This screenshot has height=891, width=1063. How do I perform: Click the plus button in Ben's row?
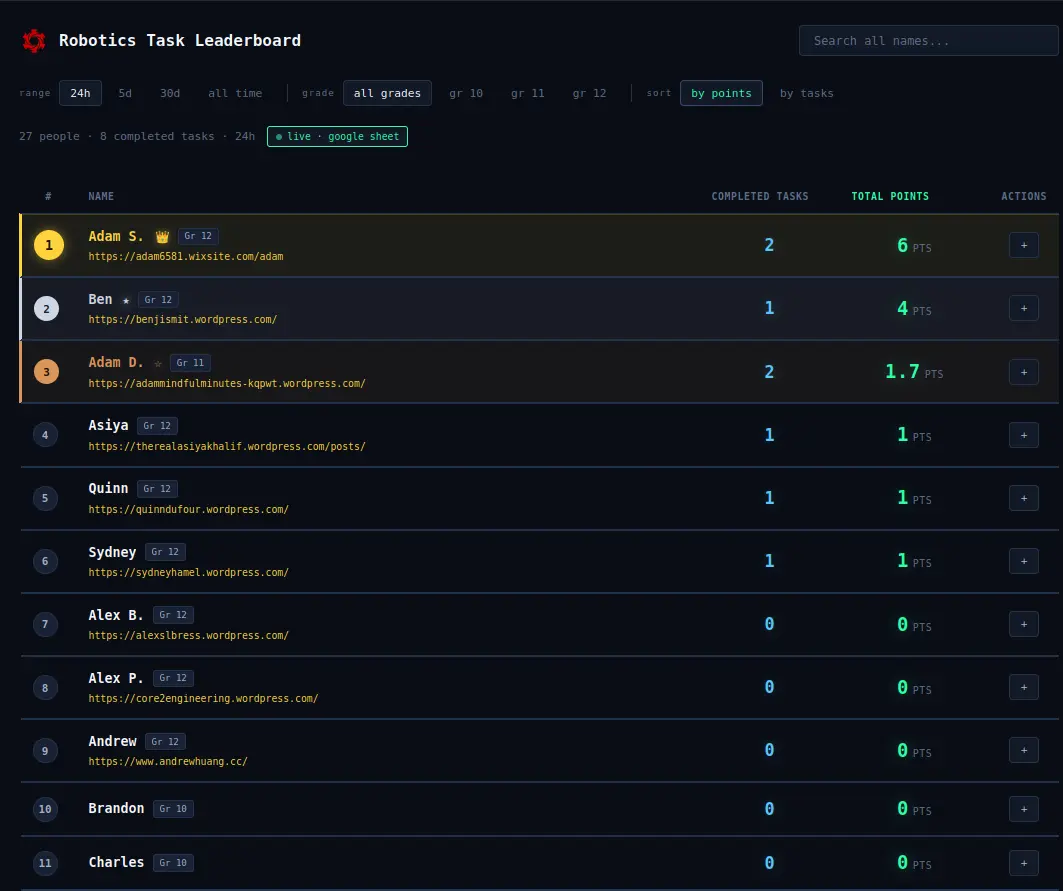(1024, 309)
